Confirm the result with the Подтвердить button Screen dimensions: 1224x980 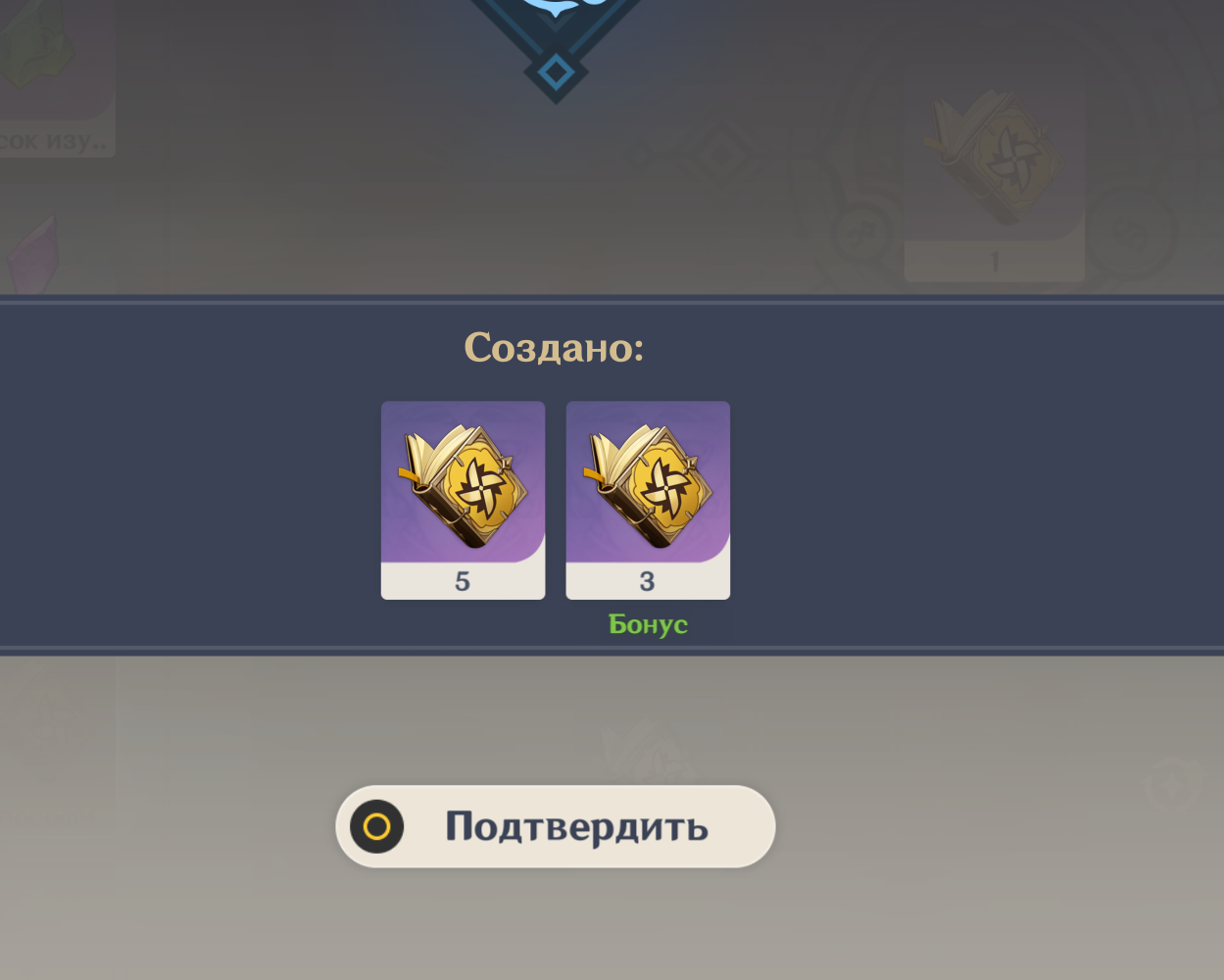(556, 826)
